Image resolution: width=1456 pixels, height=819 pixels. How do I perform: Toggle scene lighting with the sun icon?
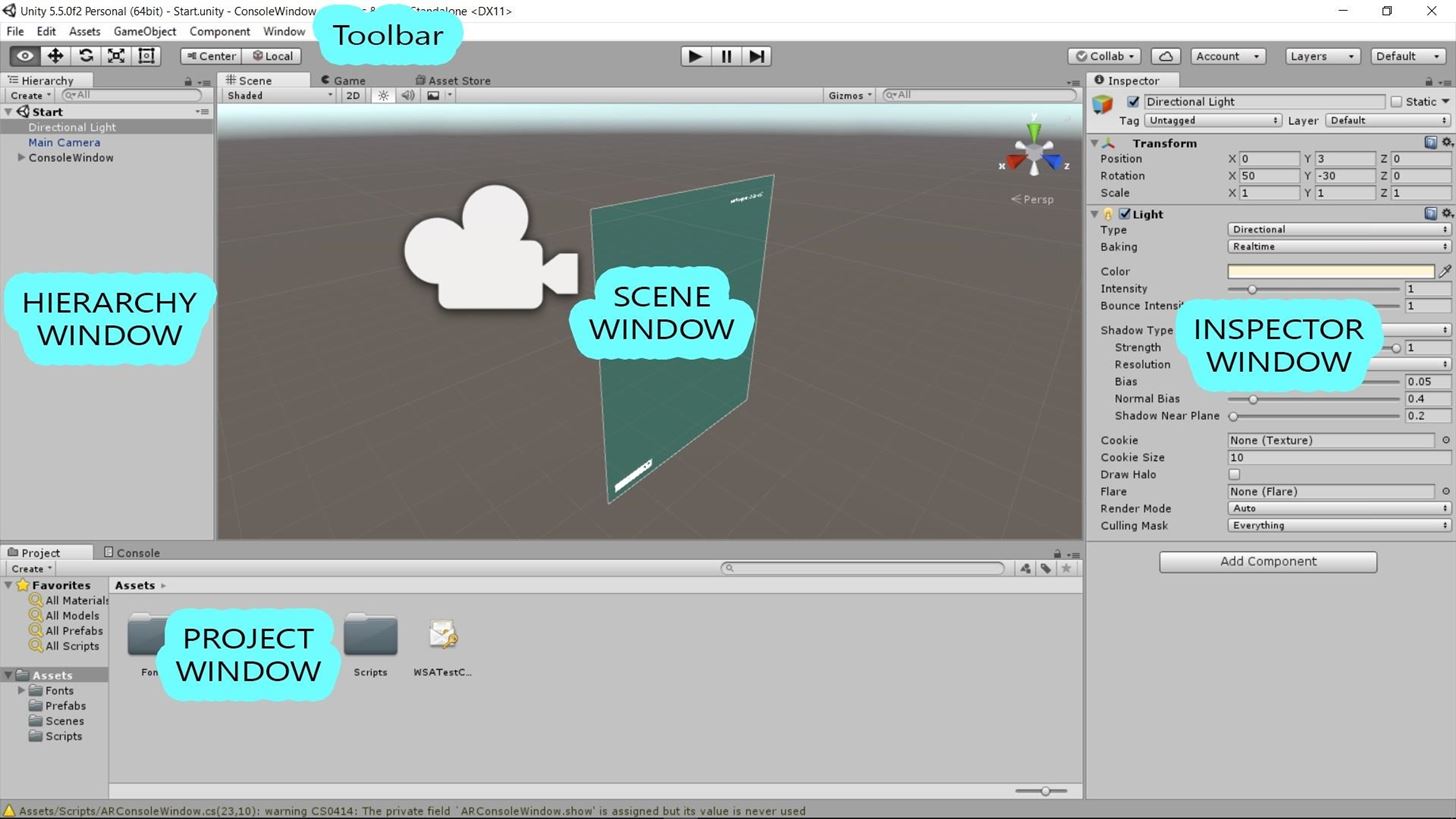click(x=384, y=95)
